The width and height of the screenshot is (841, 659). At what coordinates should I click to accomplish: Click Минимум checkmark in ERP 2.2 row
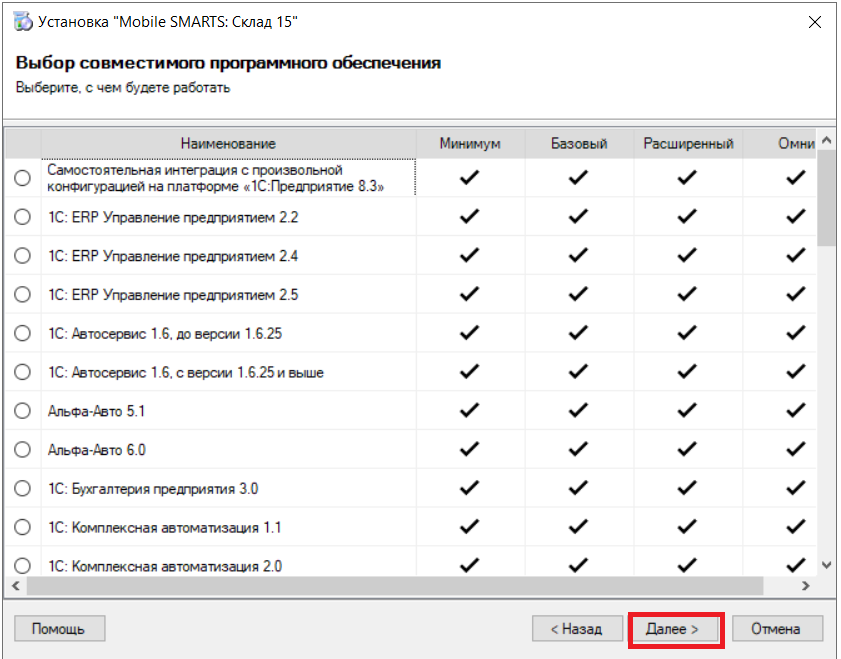[469, 217]
